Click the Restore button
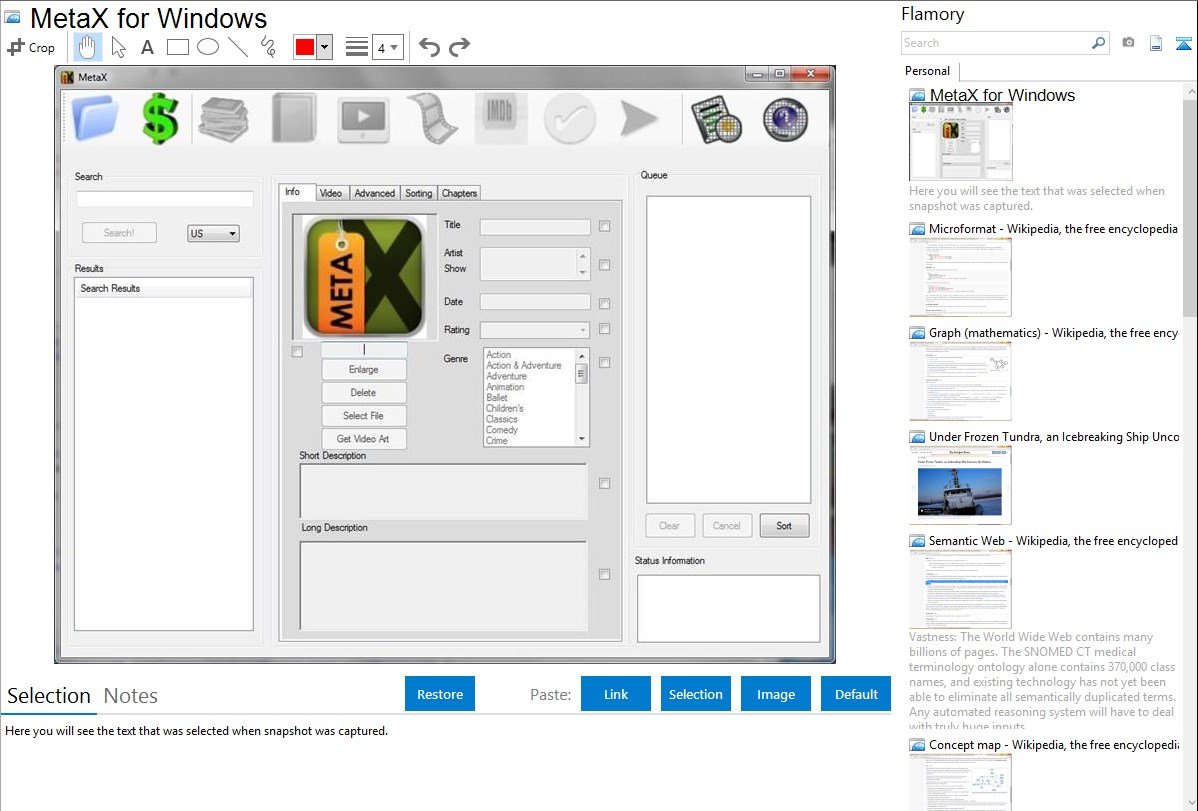This screenshot has height=811, width=1198. pos(440,694)
